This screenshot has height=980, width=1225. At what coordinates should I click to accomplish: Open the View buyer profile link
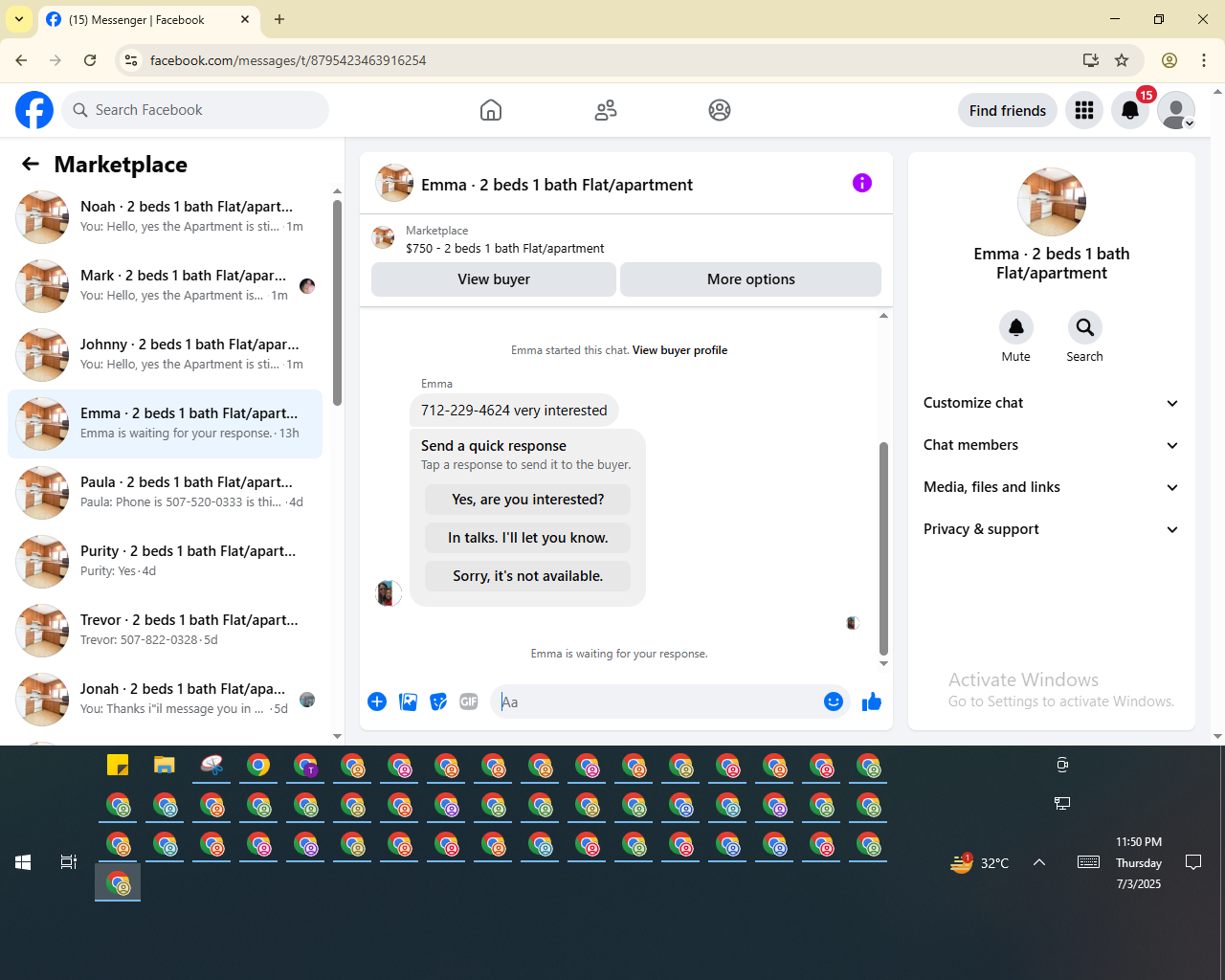pyautogui.click(x=679, y=350)
